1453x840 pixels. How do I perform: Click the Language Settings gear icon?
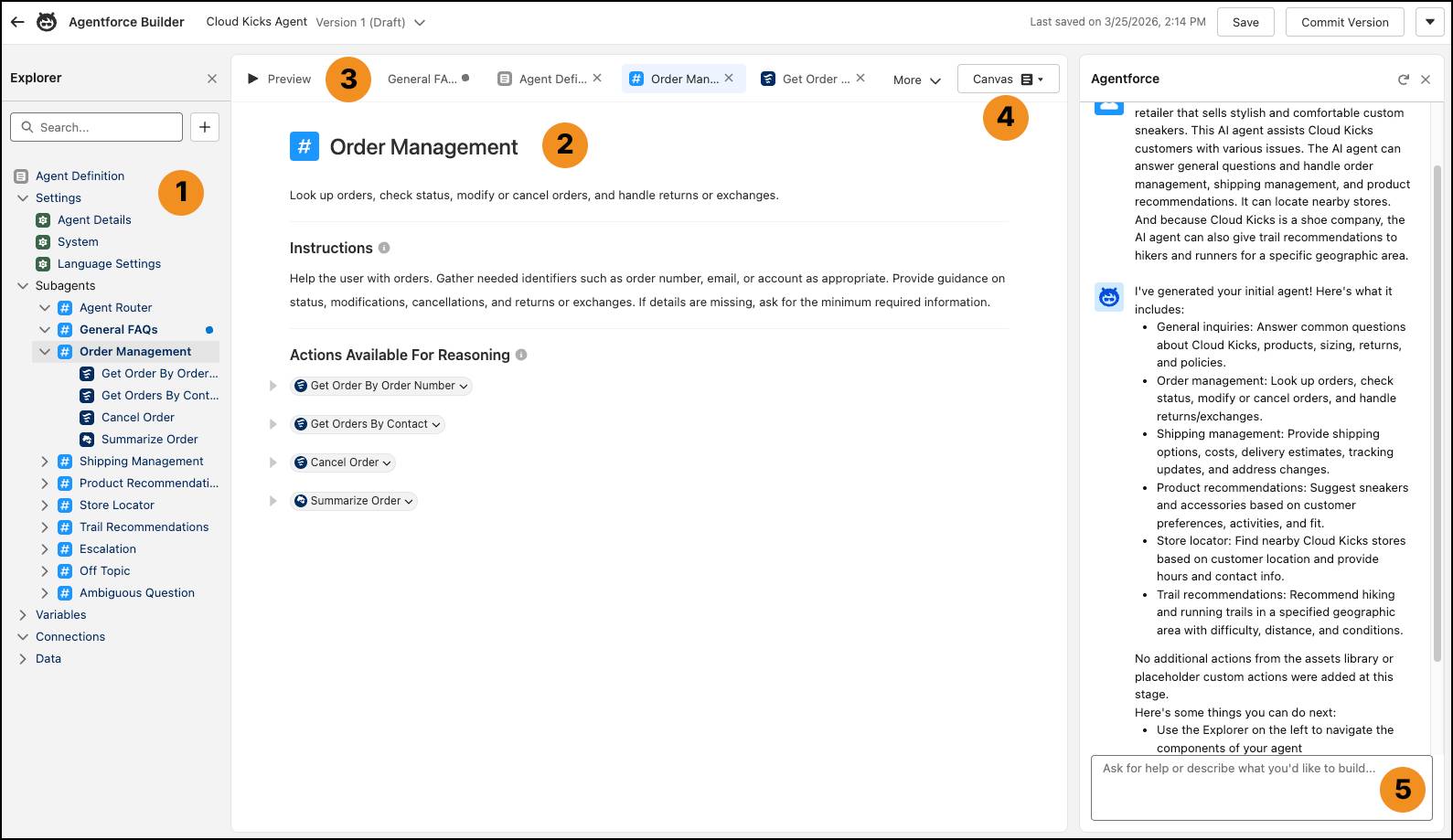tap(43, 263)
